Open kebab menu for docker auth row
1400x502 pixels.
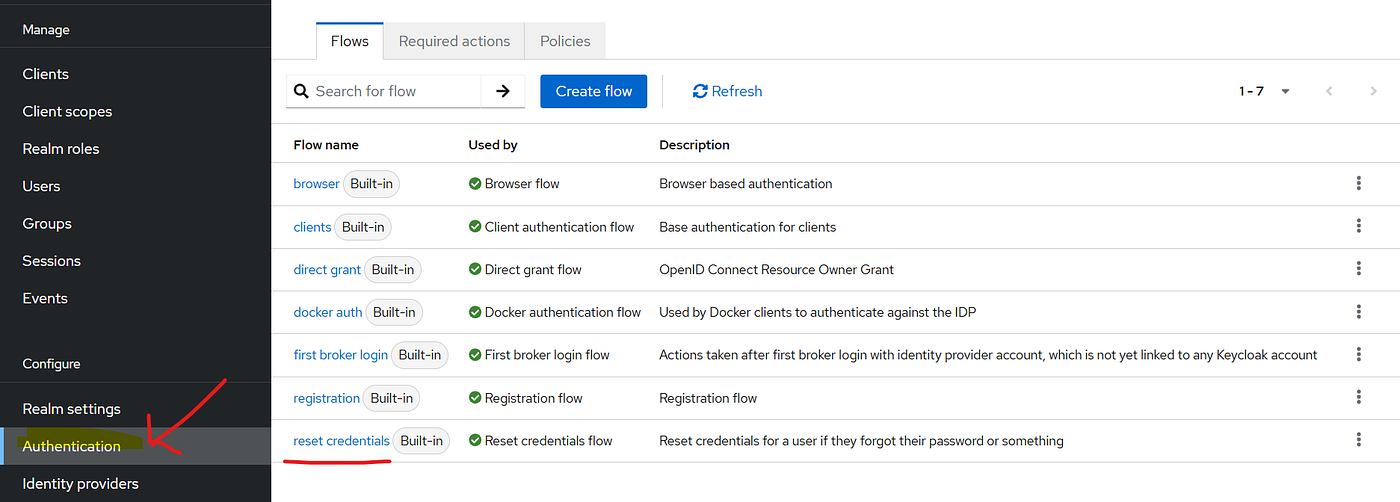(x=1358, y=311)
